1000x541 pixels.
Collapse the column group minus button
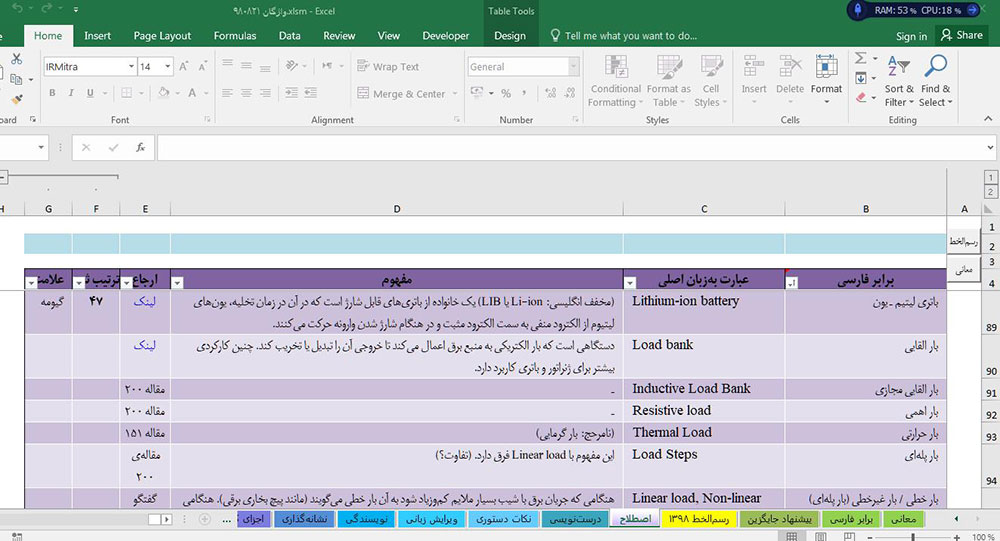[x=3, y=177]
